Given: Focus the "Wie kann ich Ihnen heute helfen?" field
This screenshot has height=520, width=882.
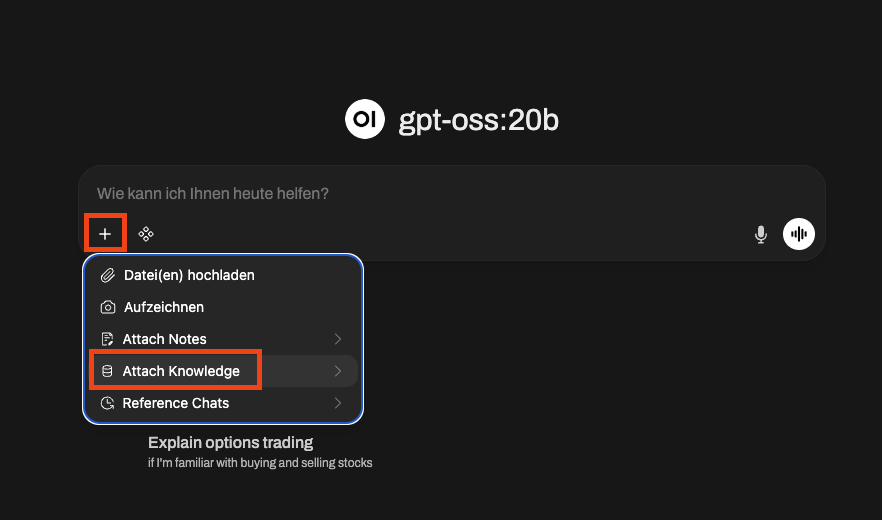Looking at the screenshot, I should coord(400,193).
